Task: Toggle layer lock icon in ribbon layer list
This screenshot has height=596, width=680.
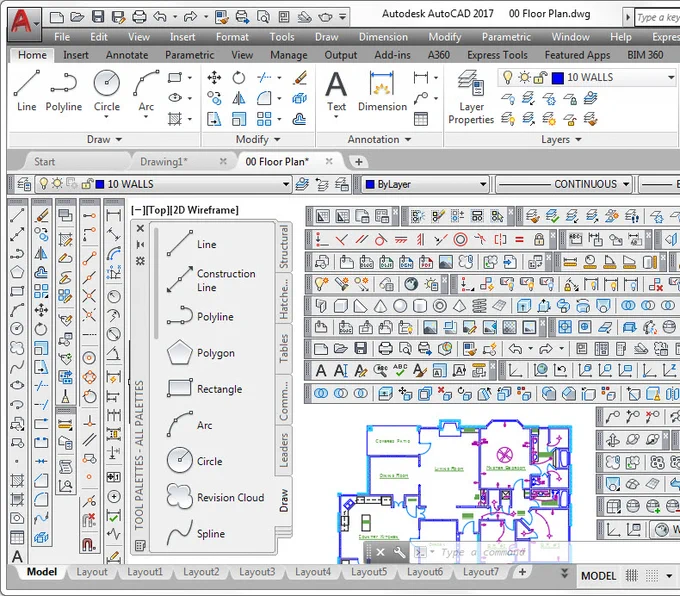Action: [540, 78]
